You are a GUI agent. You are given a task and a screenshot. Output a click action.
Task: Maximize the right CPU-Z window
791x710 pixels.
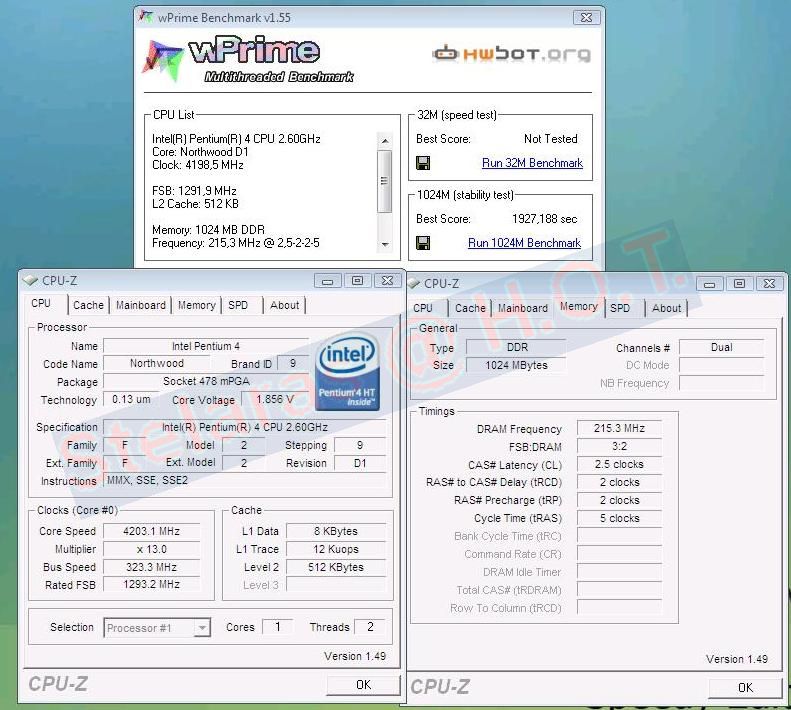click(739, 284)
